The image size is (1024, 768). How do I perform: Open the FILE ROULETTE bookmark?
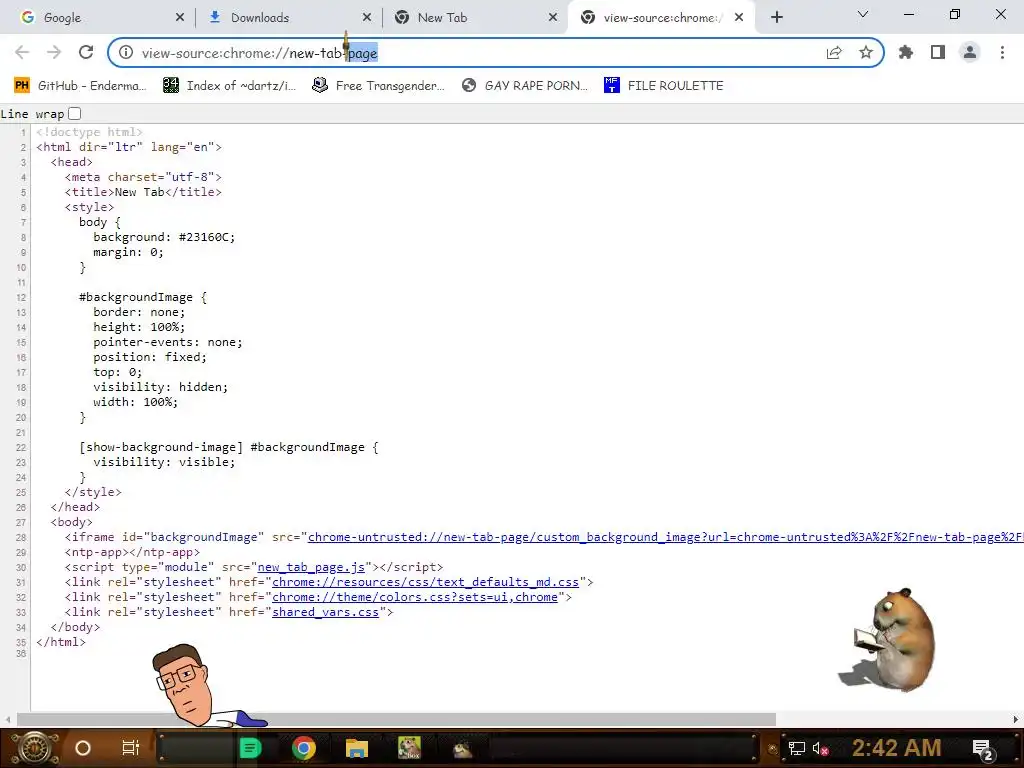[664, 86]
